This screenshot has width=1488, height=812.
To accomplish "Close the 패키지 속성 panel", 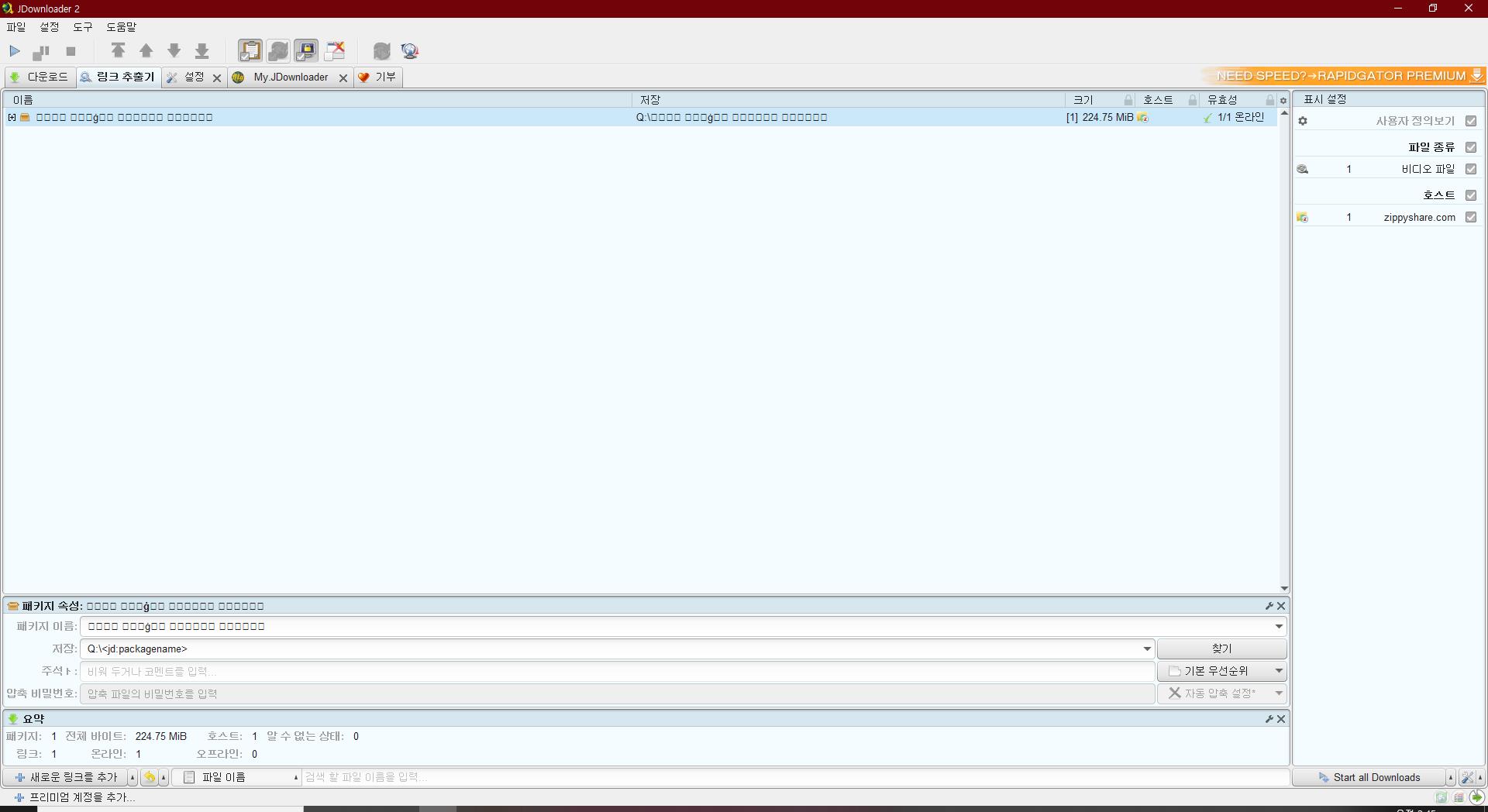I will [1281, 606].
